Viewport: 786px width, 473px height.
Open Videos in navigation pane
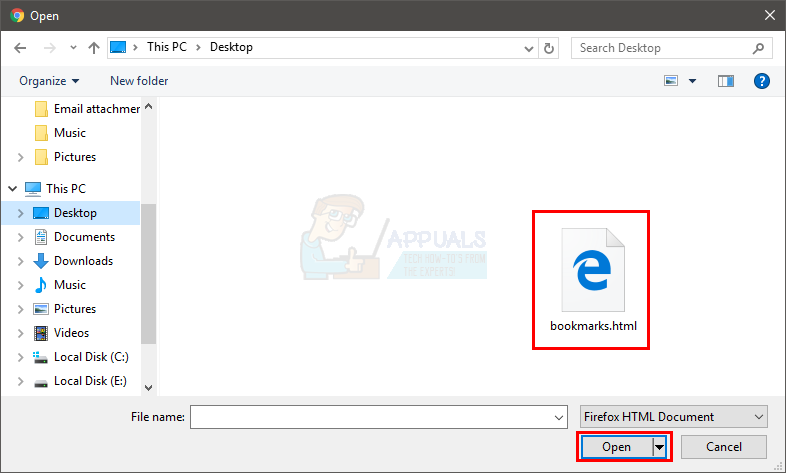[62, 333]
